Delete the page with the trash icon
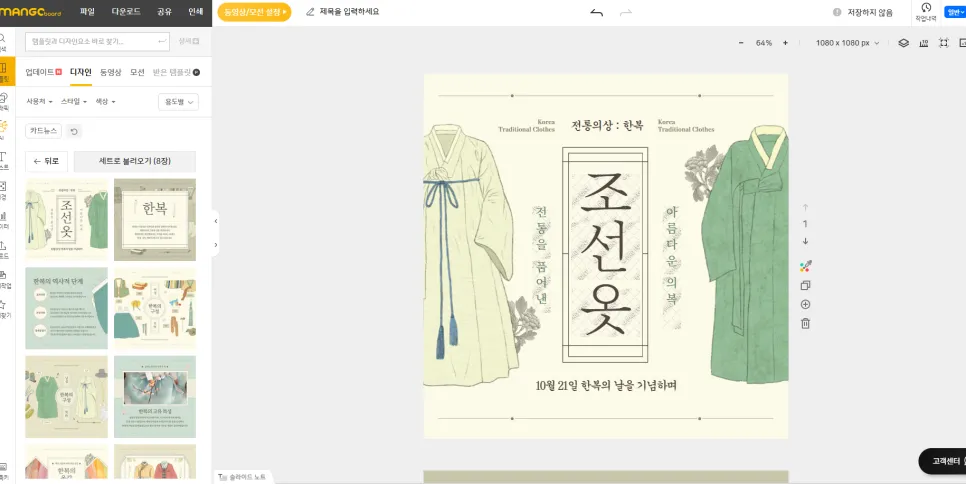 point(805,323)
